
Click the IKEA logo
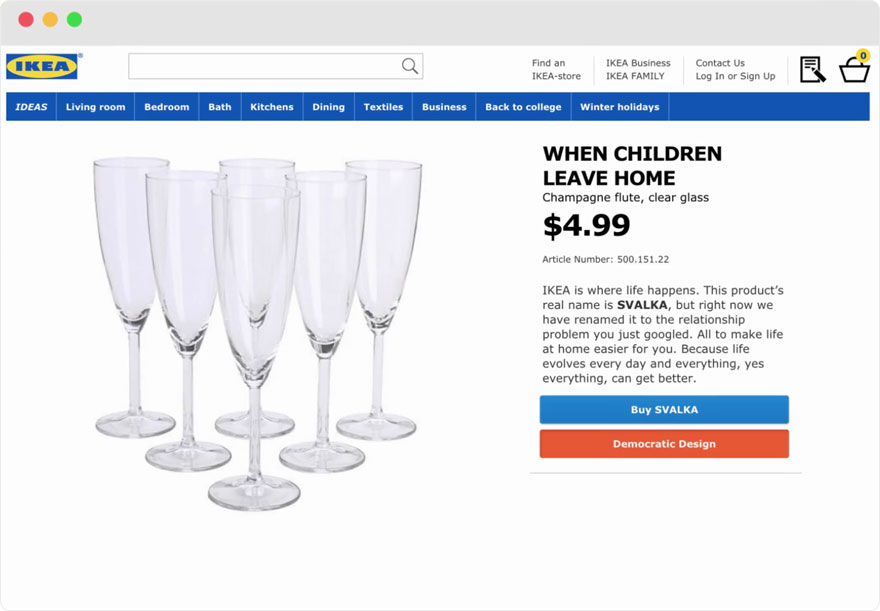[x=42, y=67]
